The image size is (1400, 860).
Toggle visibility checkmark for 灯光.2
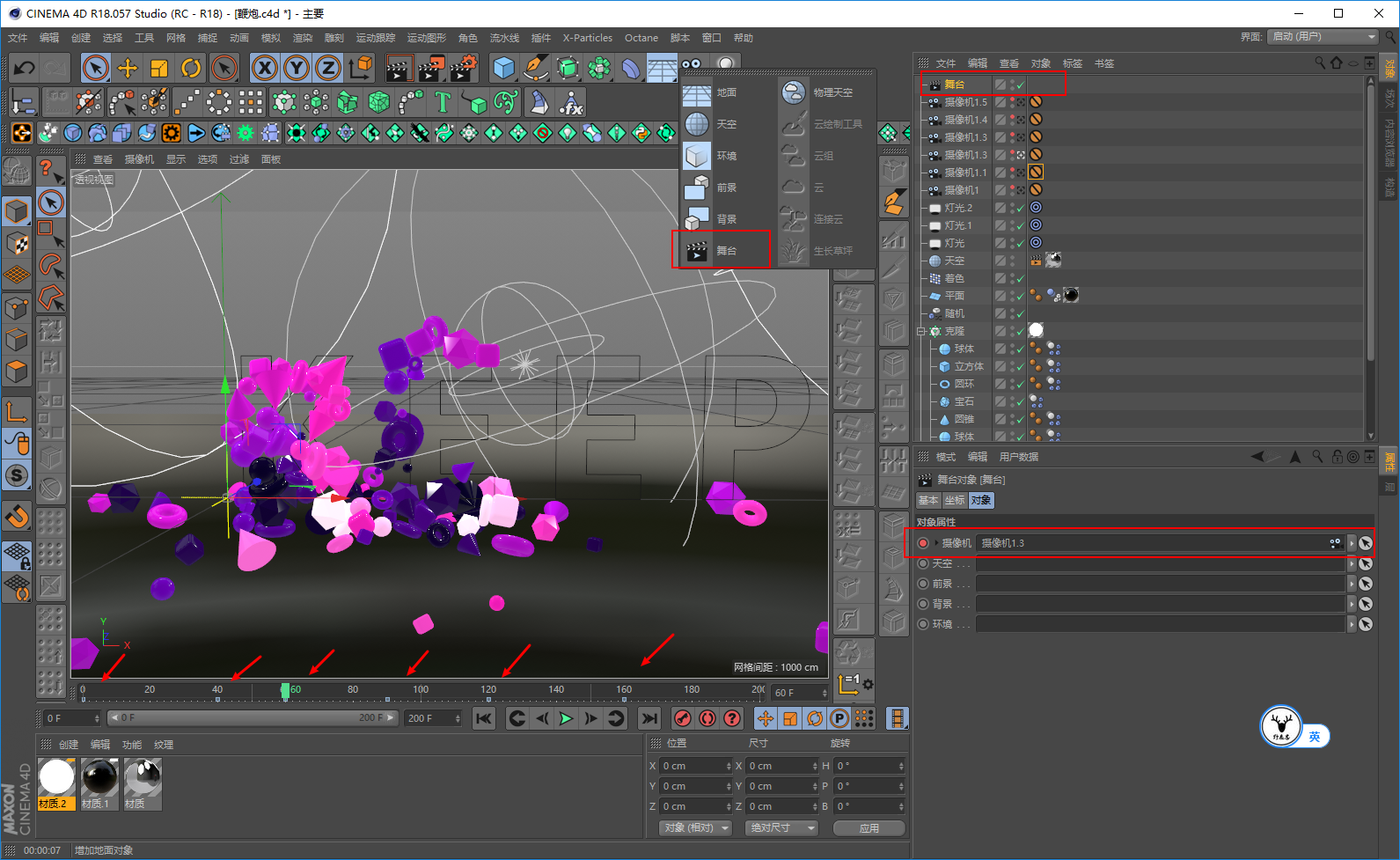(1019, 208)
